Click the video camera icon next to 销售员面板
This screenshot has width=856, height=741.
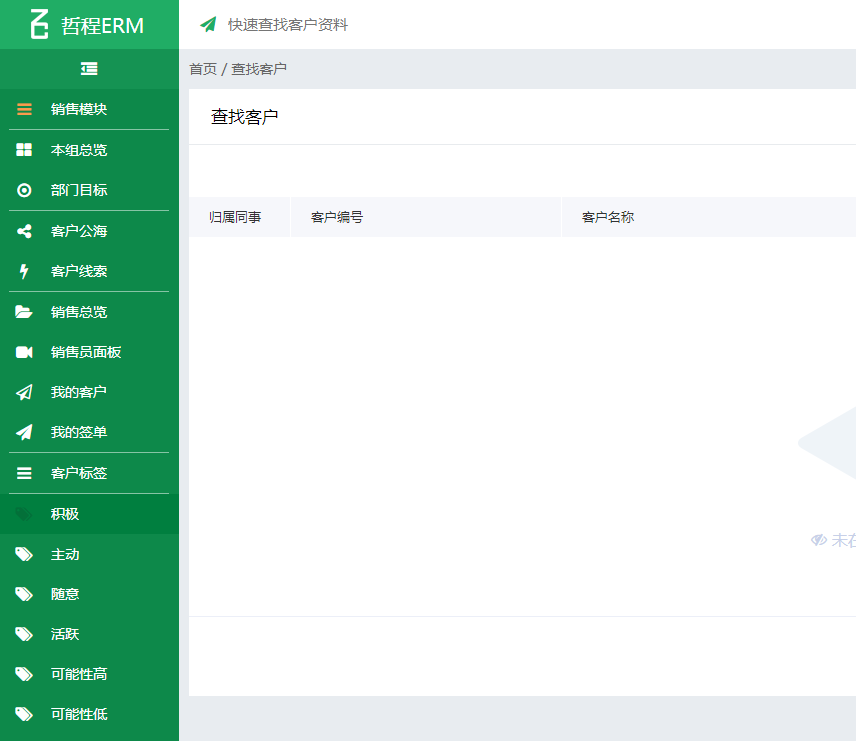(x=24, y=352)
